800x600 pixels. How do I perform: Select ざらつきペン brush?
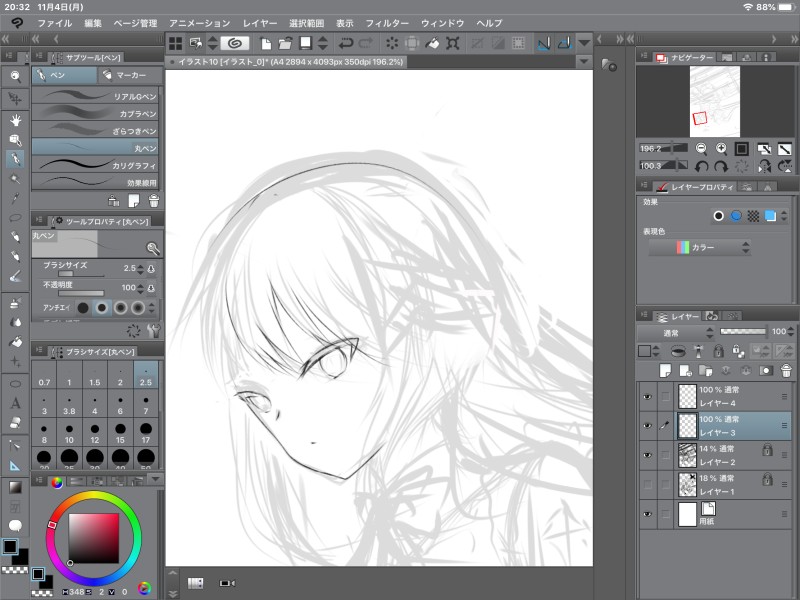pos(95,131)
